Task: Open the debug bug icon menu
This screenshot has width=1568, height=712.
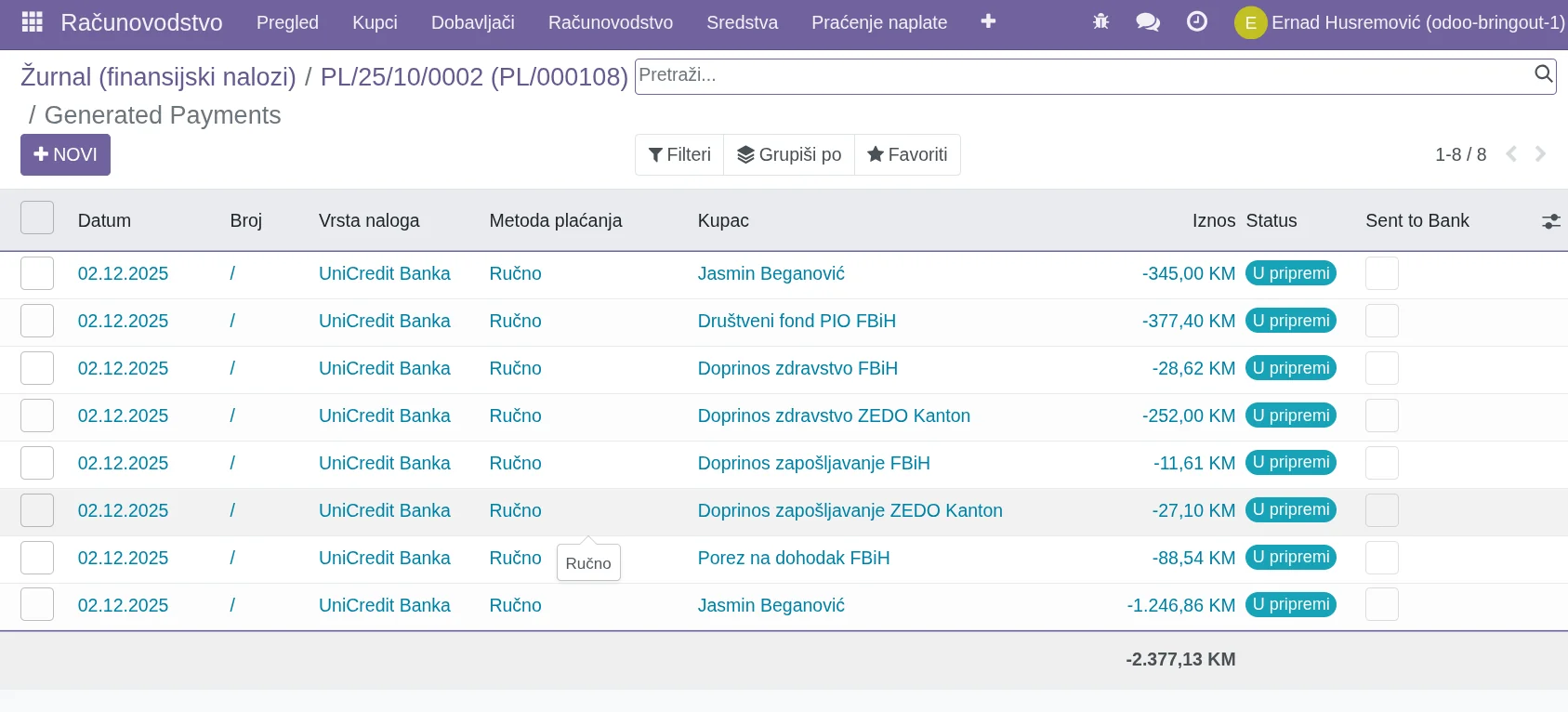Action: point(1100,21)
